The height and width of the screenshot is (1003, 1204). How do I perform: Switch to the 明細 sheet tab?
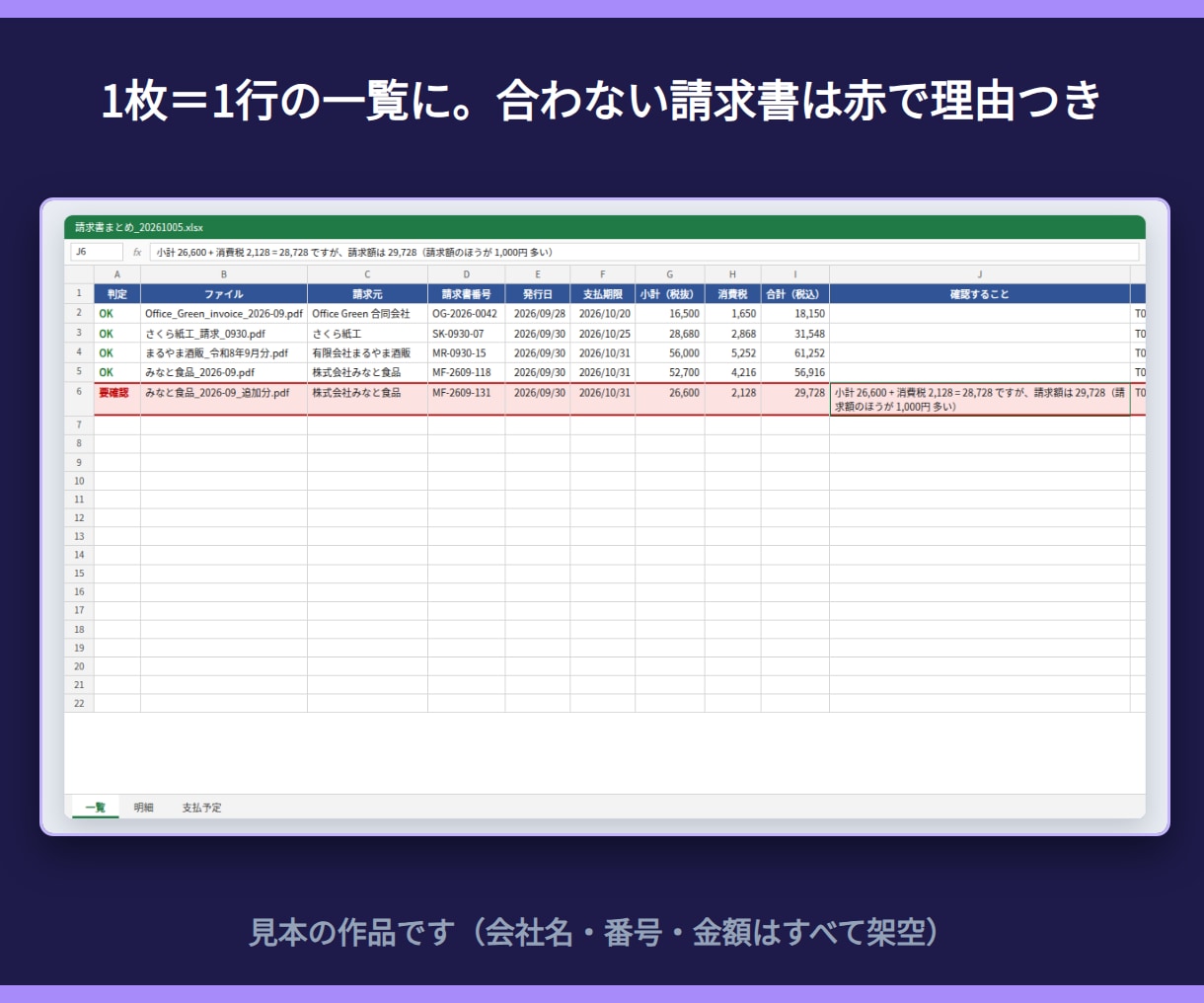(144, 808)
